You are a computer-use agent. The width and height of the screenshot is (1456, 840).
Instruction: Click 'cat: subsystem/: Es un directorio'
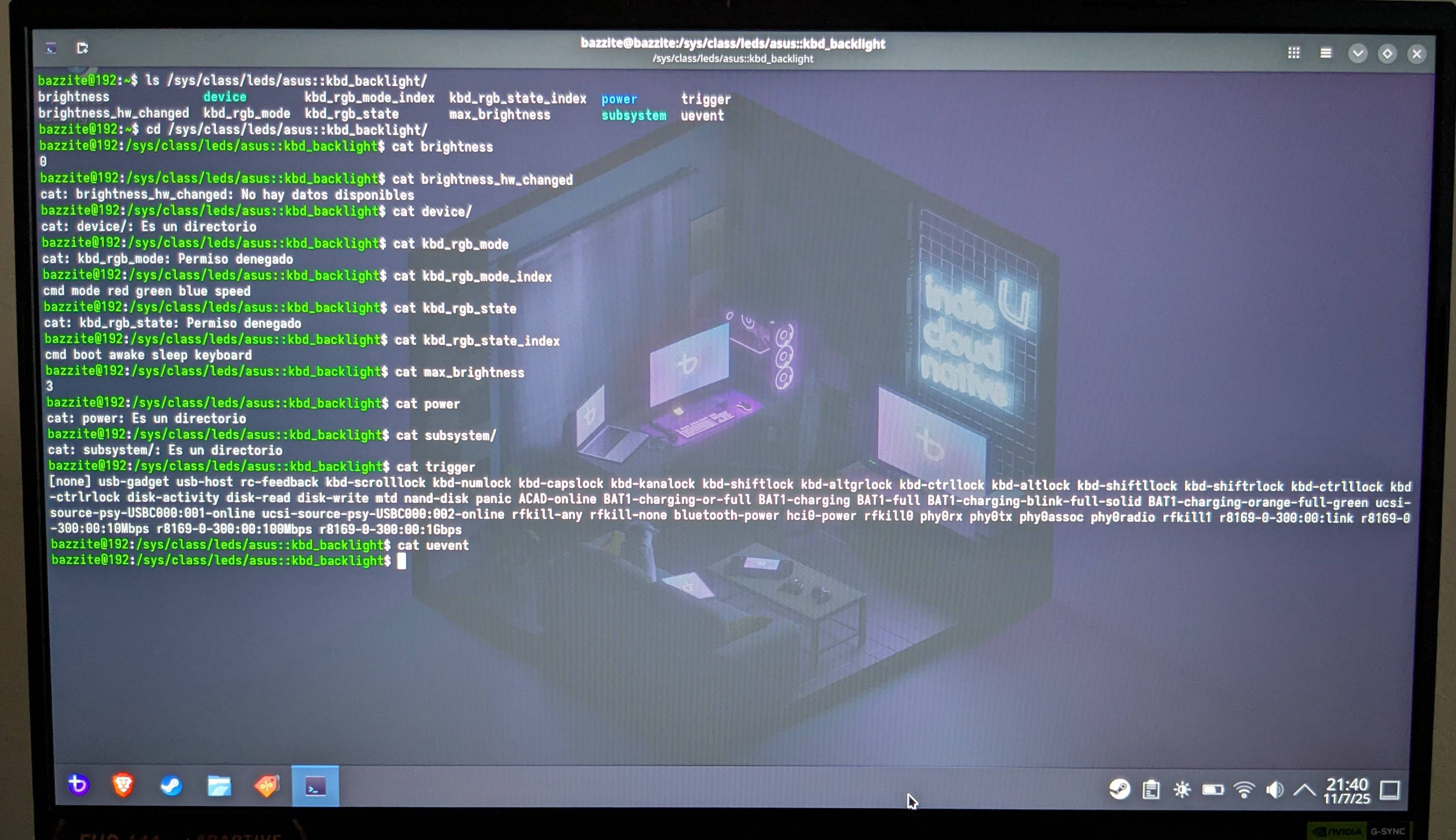[165, 450]
